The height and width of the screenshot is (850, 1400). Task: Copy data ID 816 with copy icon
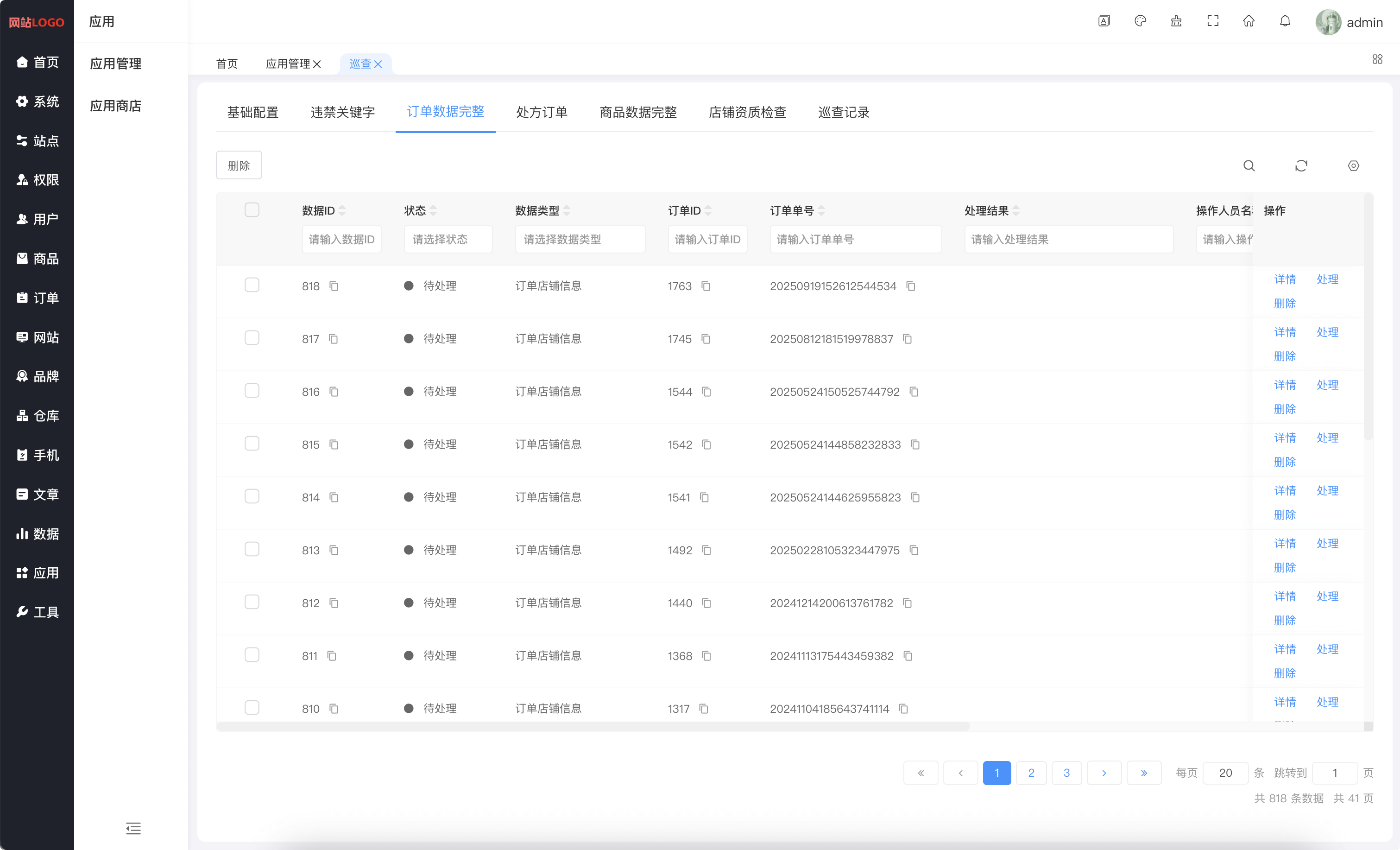[x=334, y=392]
